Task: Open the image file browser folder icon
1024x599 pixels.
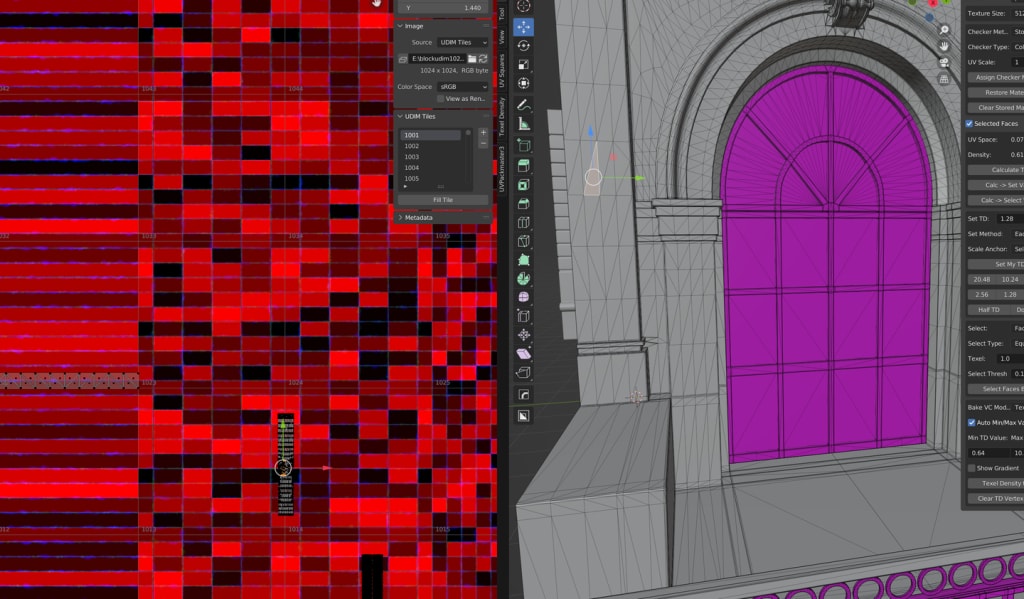Action: click(x=472, y=59)
